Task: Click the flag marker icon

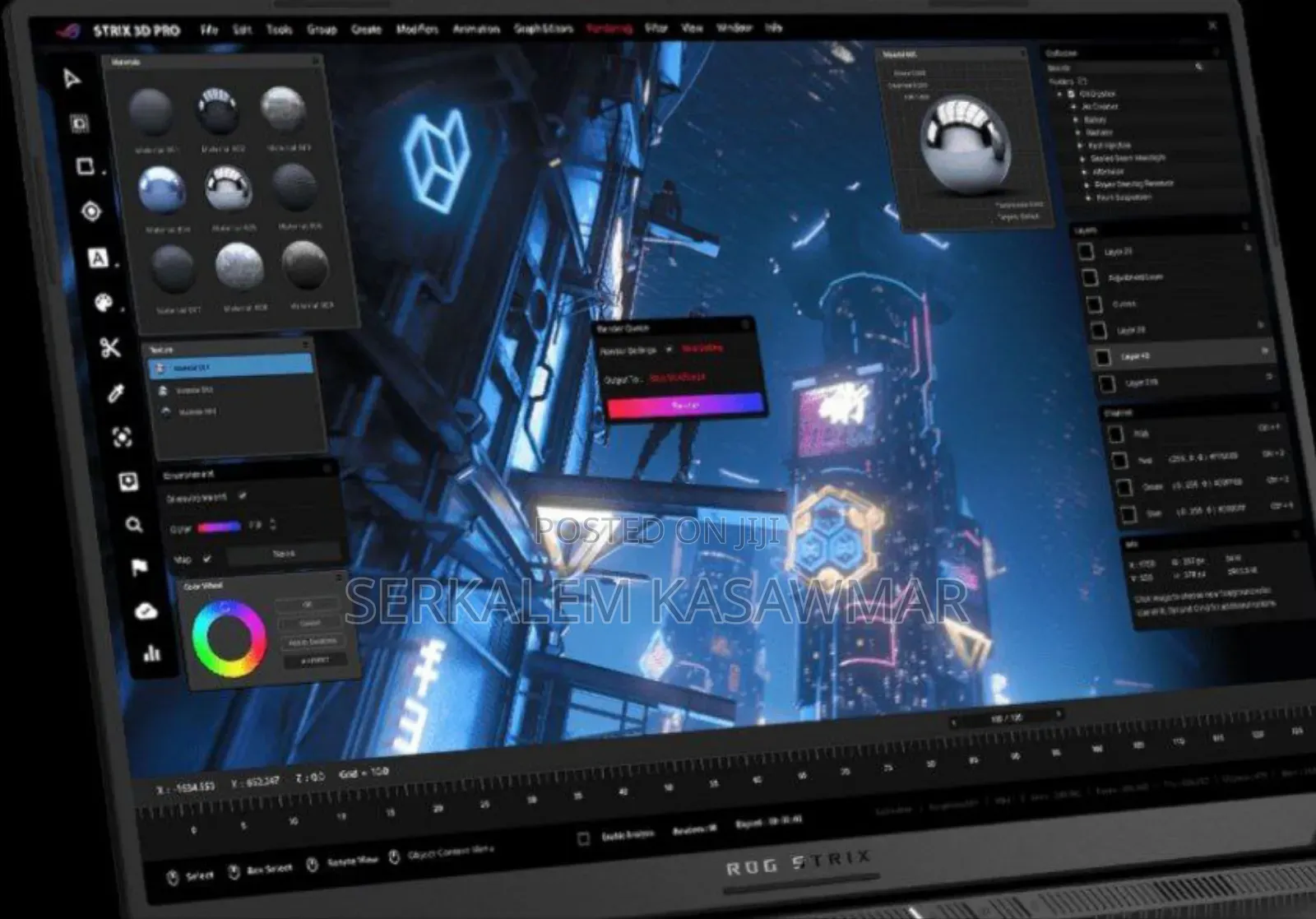Action: coord(139,568)
